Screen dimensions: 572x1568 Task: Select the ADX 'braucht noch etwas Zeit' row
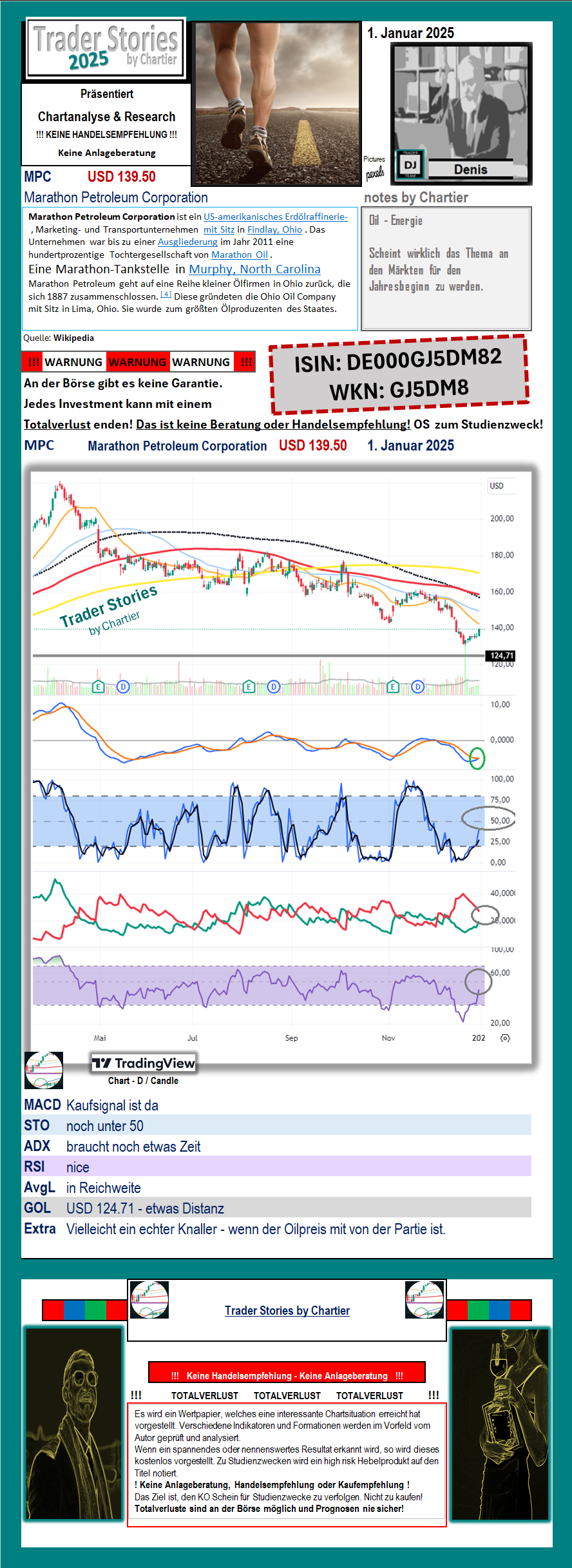click(x=277, y=1147)
